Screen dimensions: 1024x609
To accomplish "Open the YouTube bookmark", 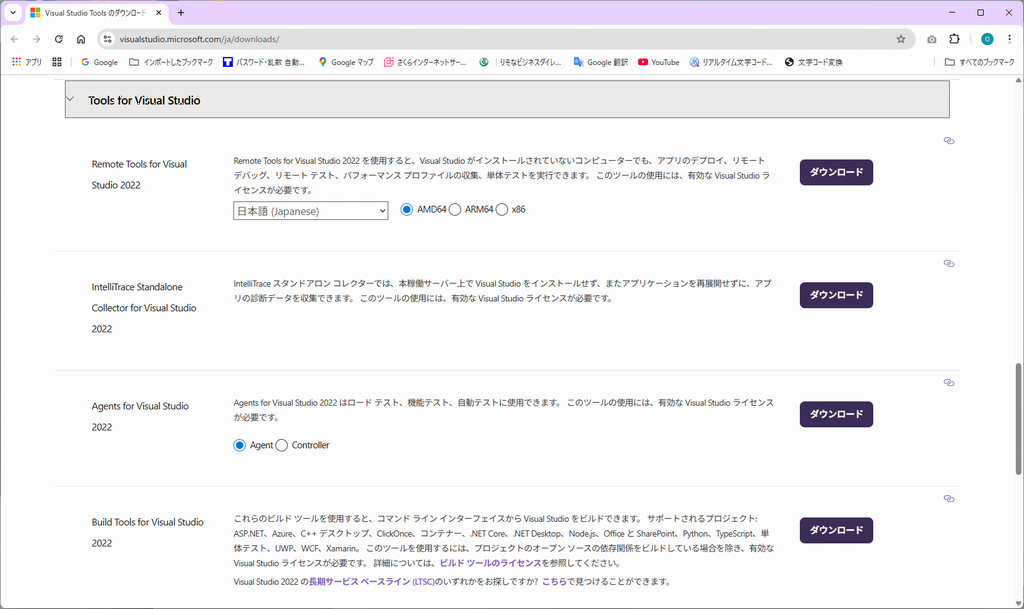I will click(658, 62).
